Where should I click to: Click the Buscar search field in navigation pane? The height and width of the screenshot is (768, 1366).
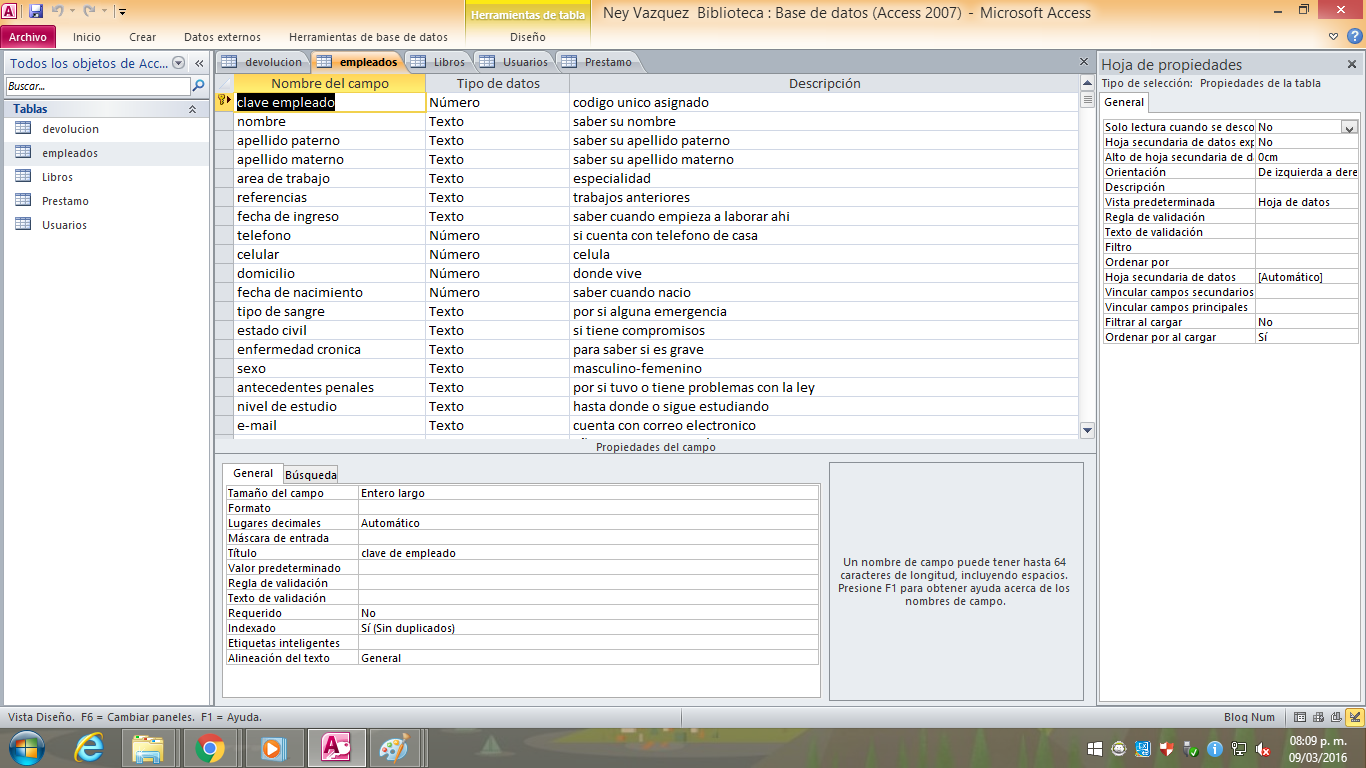click(x=97, y=86)
